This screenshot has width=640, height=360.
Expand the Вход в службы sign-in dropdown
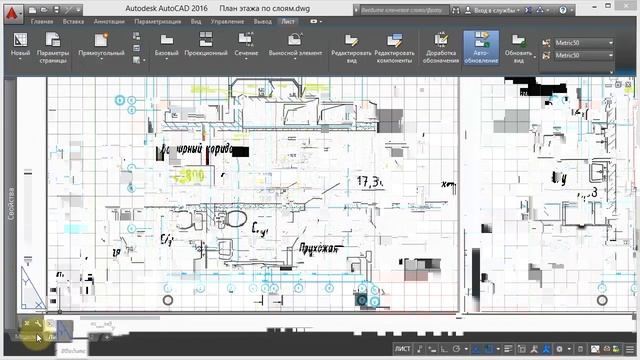[x=518, y=10]
